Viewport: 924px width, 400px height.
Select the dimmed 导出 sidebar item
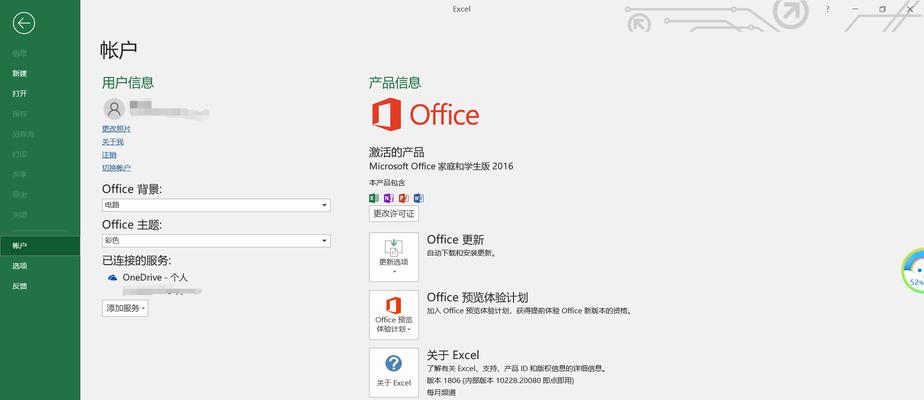[x=19, y=194]
